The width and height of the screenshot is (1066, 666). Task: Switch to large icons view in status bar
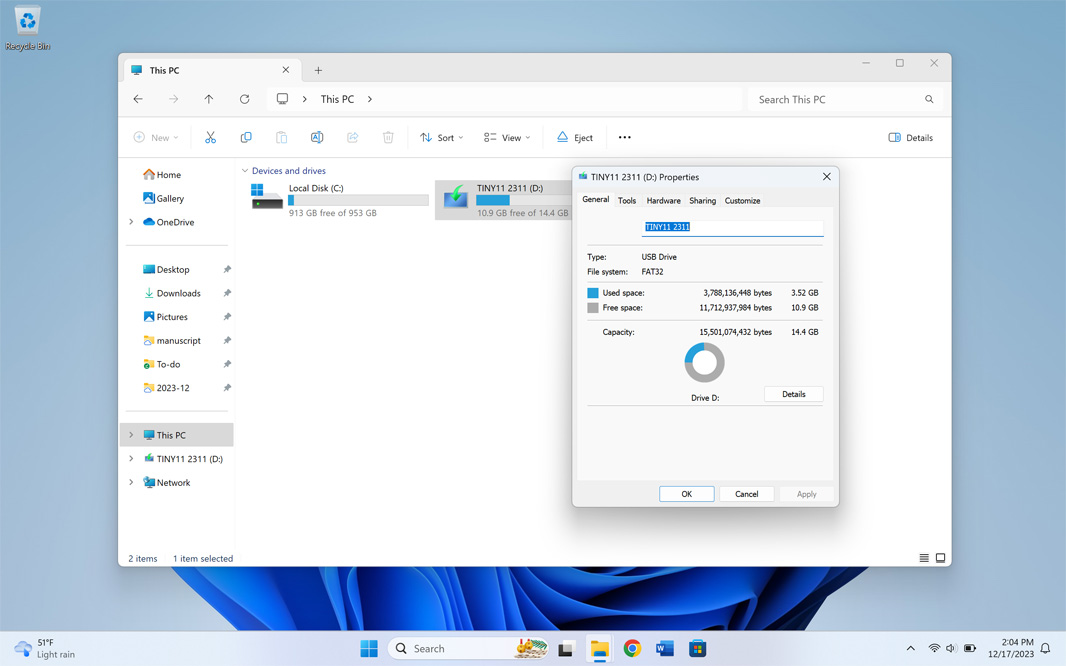click(x=940, y=558)
